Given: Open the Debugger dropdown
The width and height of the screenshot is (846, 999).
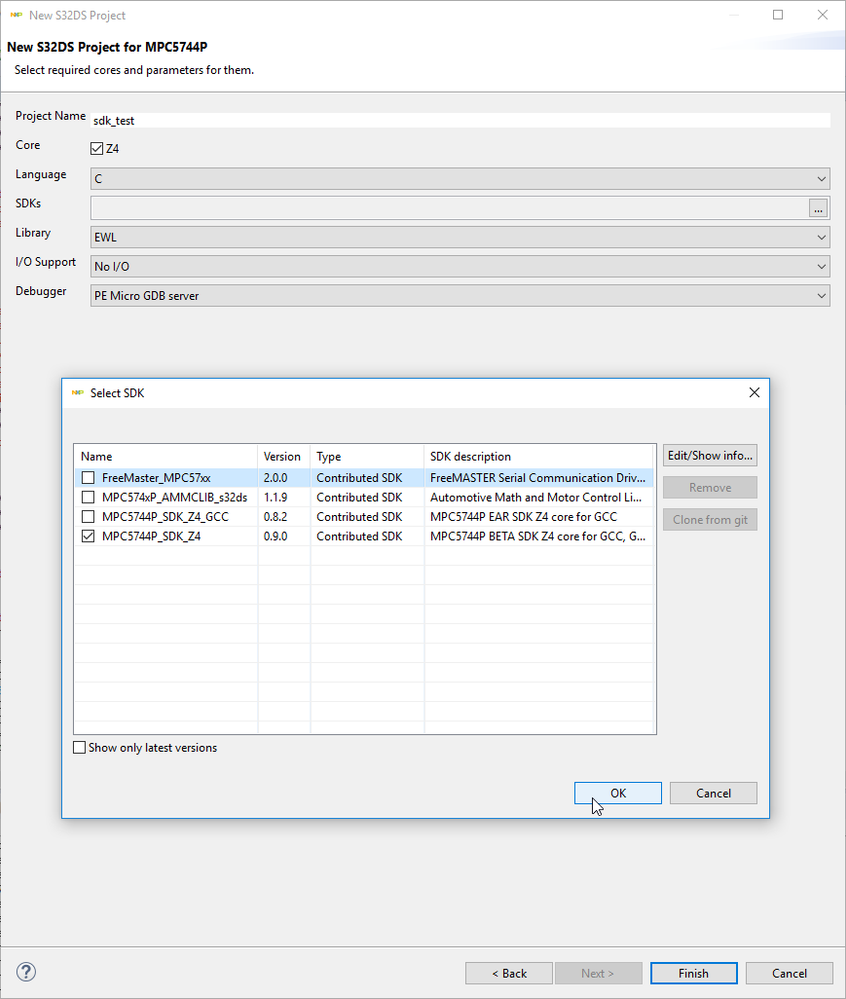Looking at the screenshot, I should 460,296.
